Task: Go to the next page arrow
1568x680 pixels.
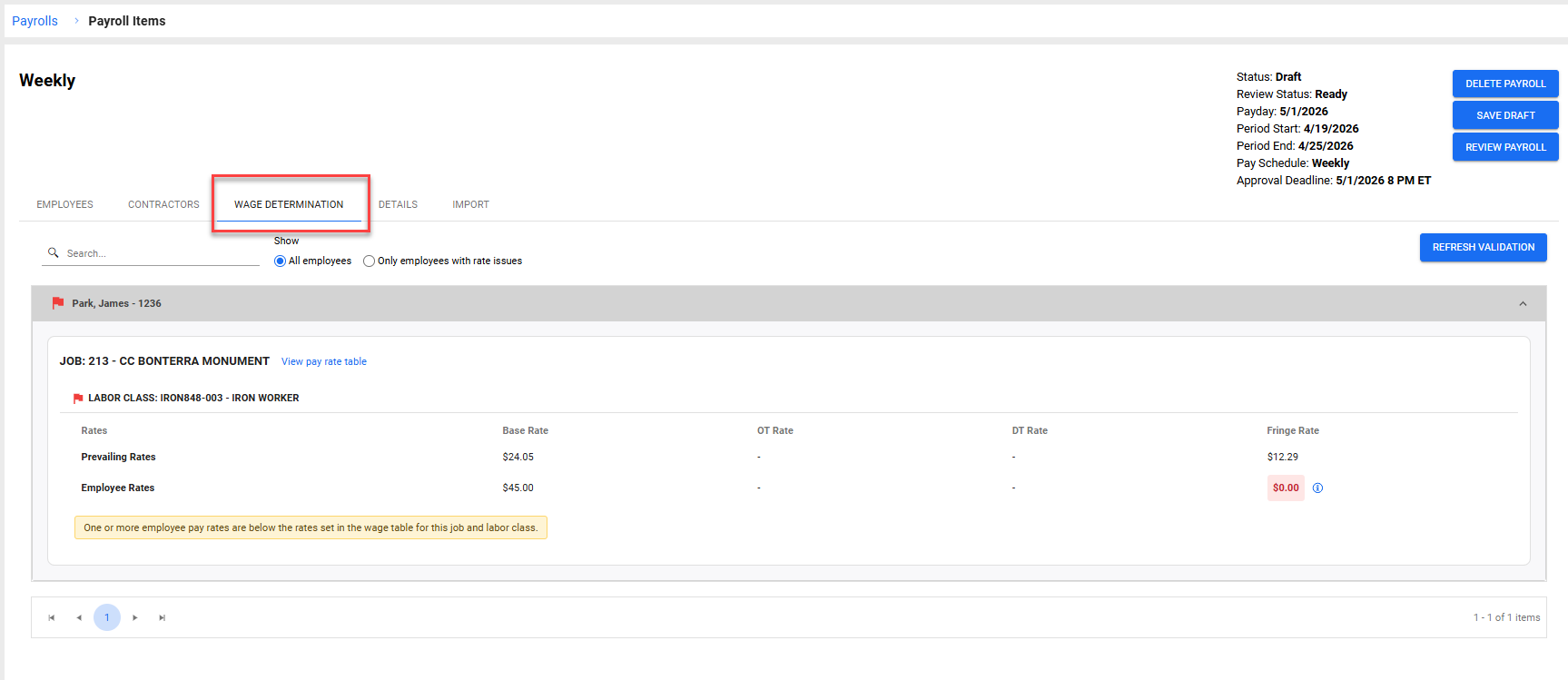Action: tap(135, 617)
